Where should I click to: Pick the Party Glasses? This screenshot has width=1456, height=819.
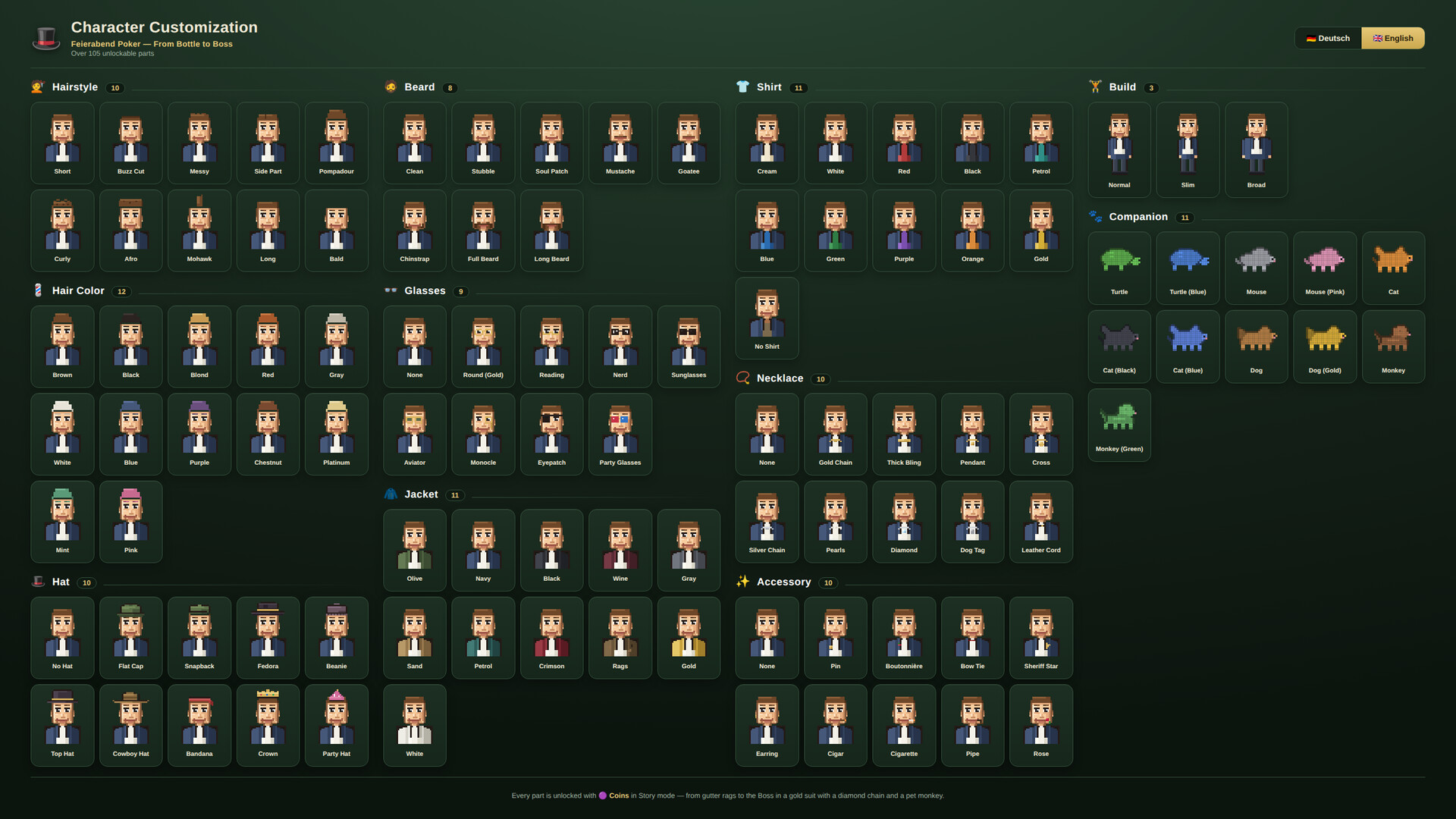pyautogui.click(x=620, y=434)
